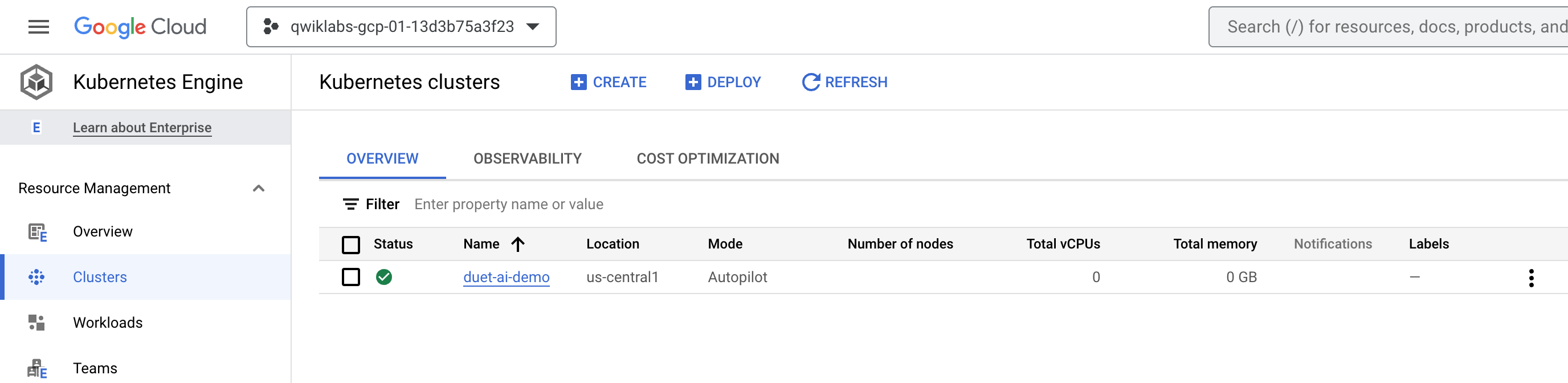Open the duet-ai-demo cluster link
This screenshot has width=1568, height=383.
point(507,277)
